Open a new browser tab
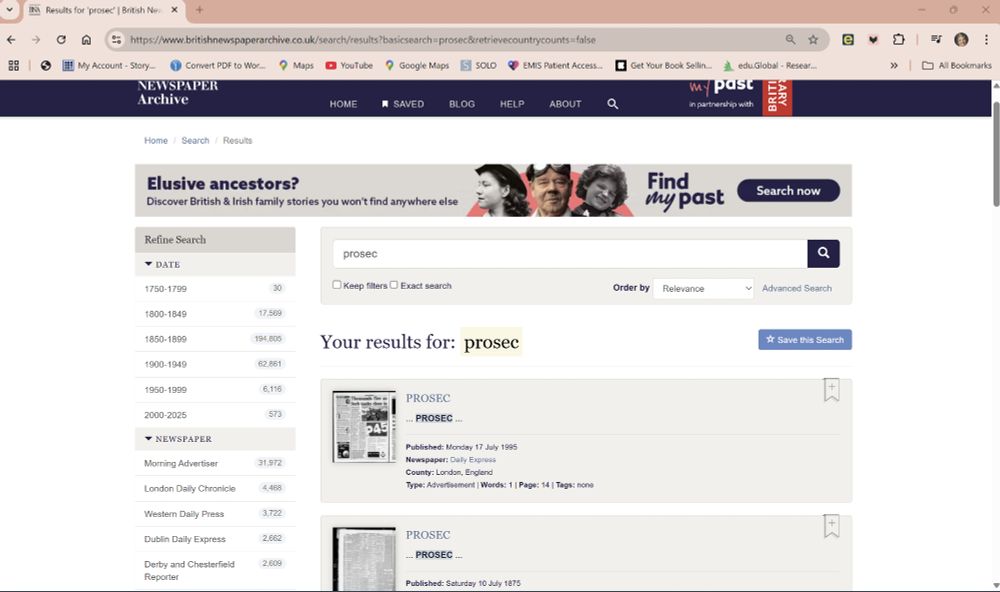Screen dimensions: 1000x592 coord(200,10)
